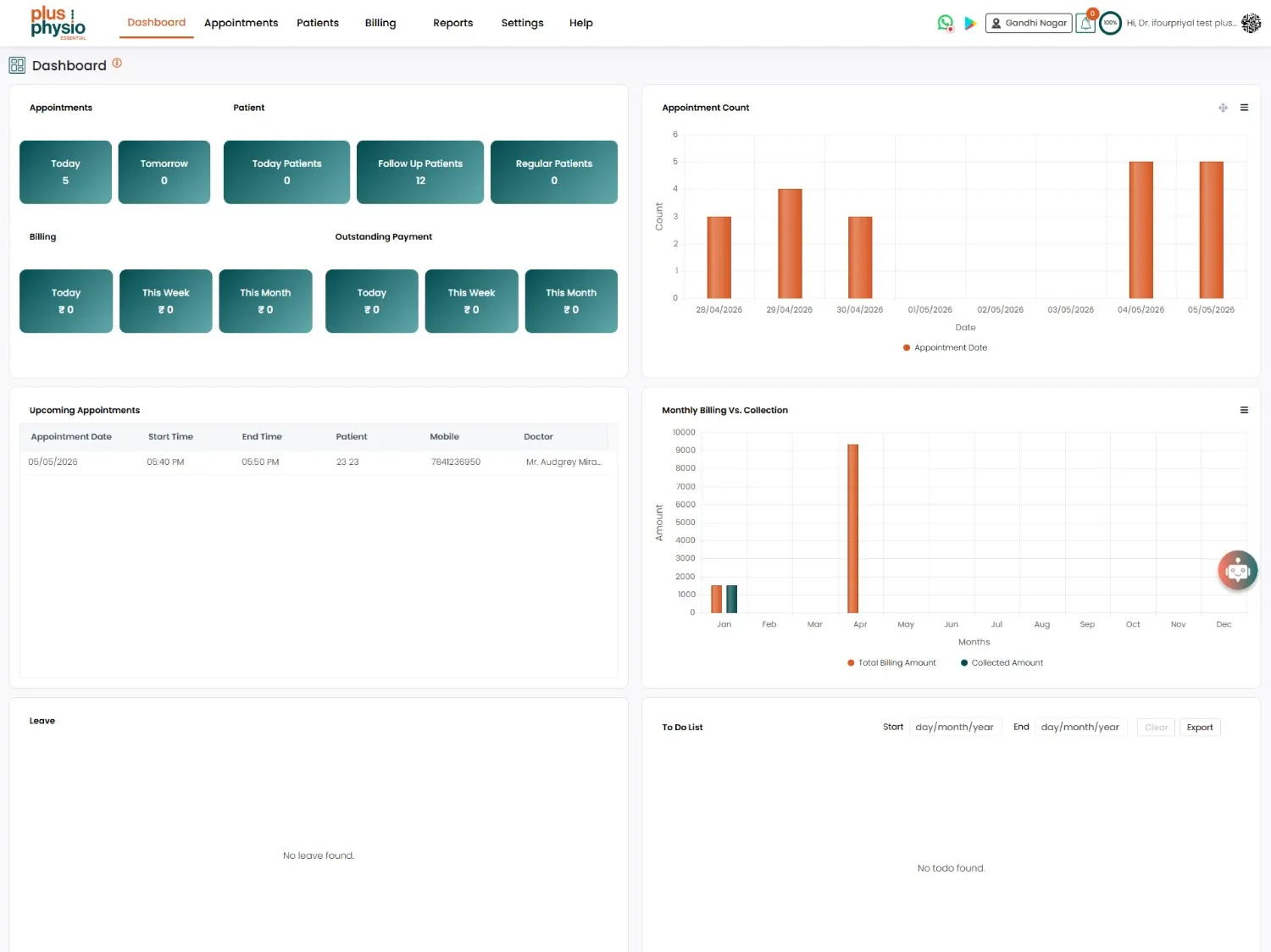Viewport: 1271px width, 952px height.
Task: Open the Follow Up Patients tile
Action: [x=420, y=172]
